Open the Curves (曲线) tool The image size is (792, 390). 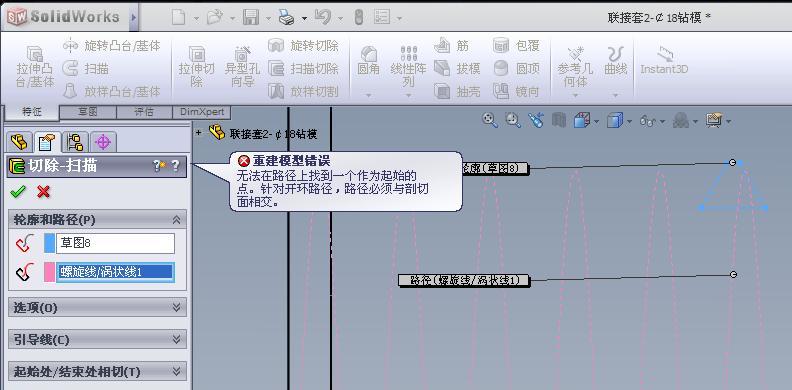[x=616, y=61]
